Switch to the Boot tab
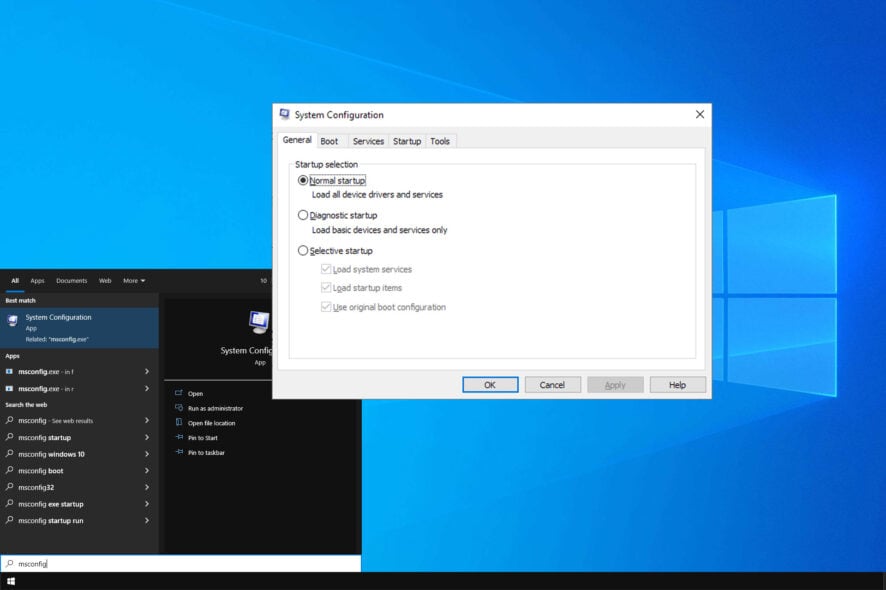 coord(330,141)
